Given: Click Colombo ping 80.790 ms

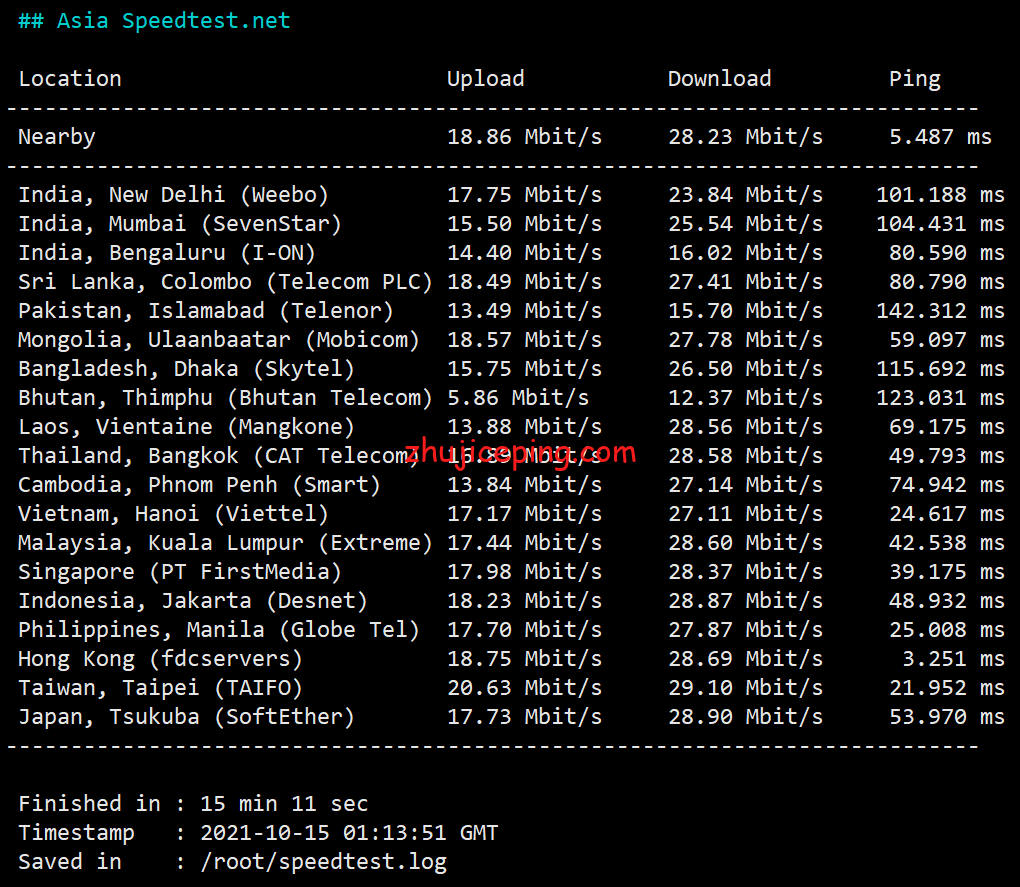Looking at the screenshot, I should (x=947, y=282).
